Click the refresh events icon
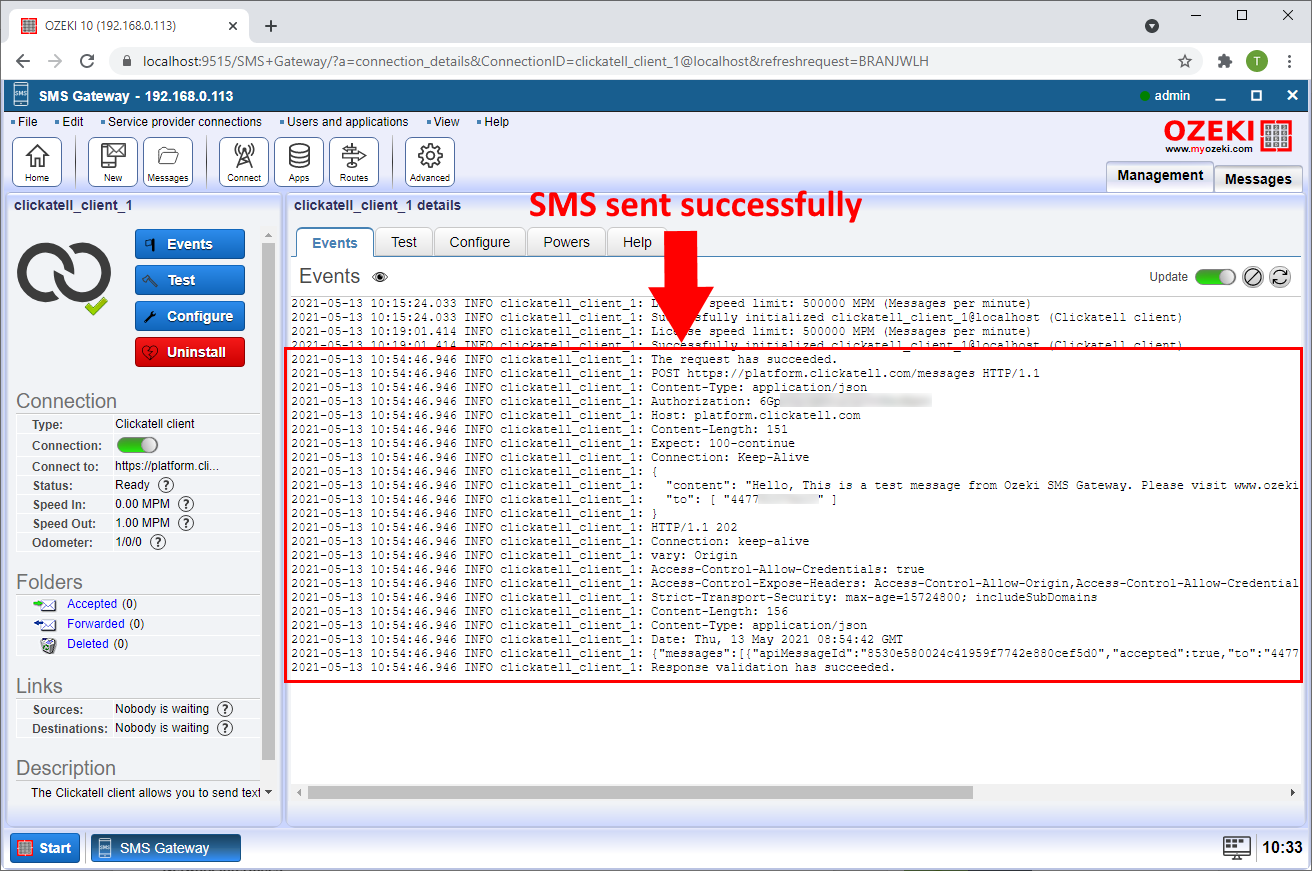Viewport: 1312px width, 871px height. tap(1280, 277)
